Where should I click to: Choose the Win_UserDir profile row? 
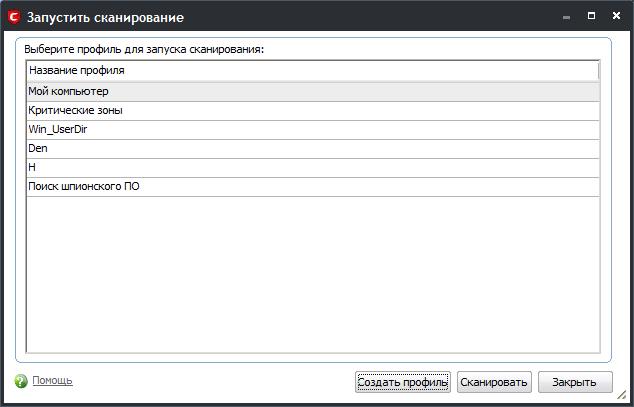tap(313, 130)
